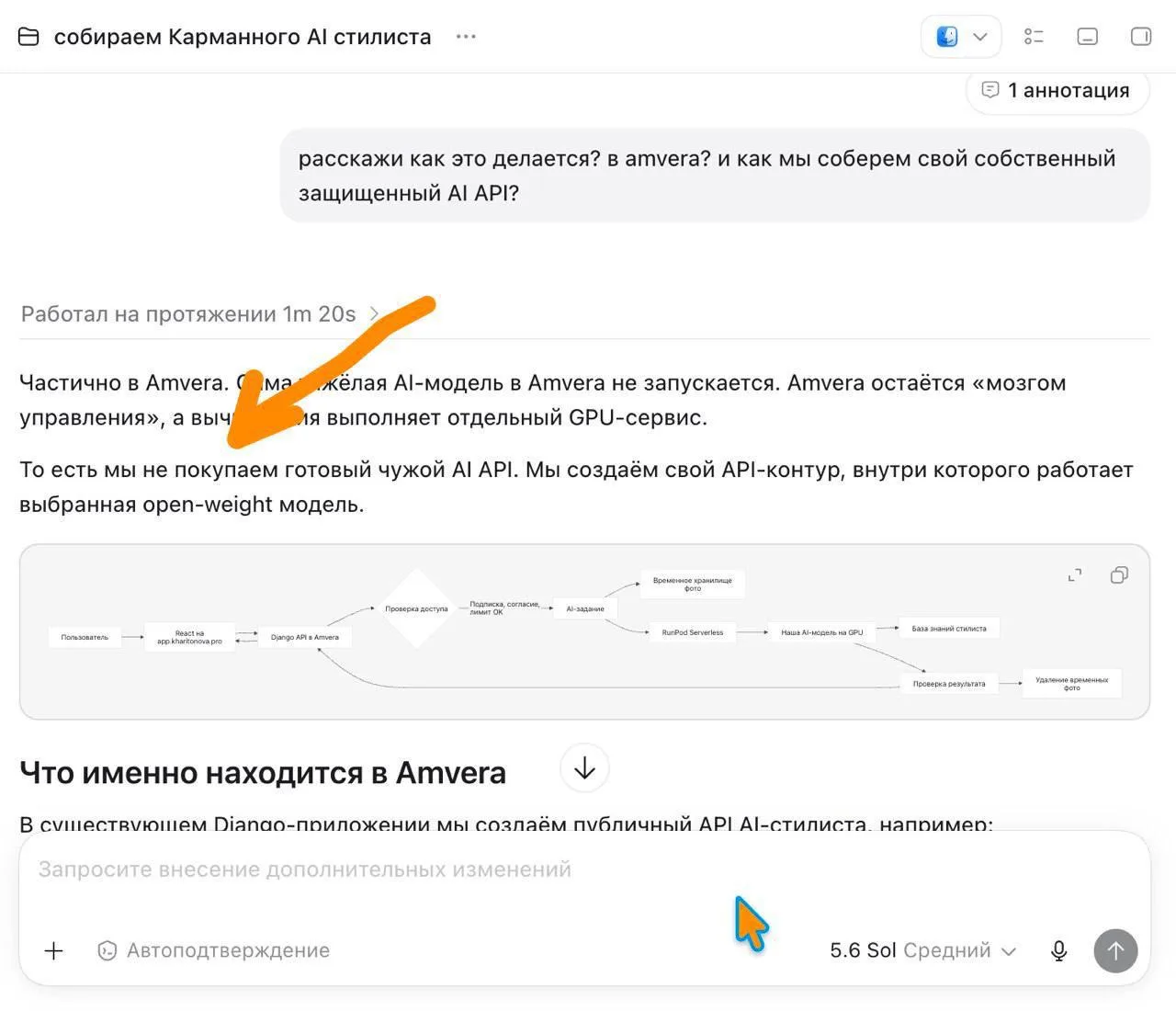This screenshot has width=1176, height=1011.
Task: Copy the diagram using the copy icon
Action: click(1119, 575)
